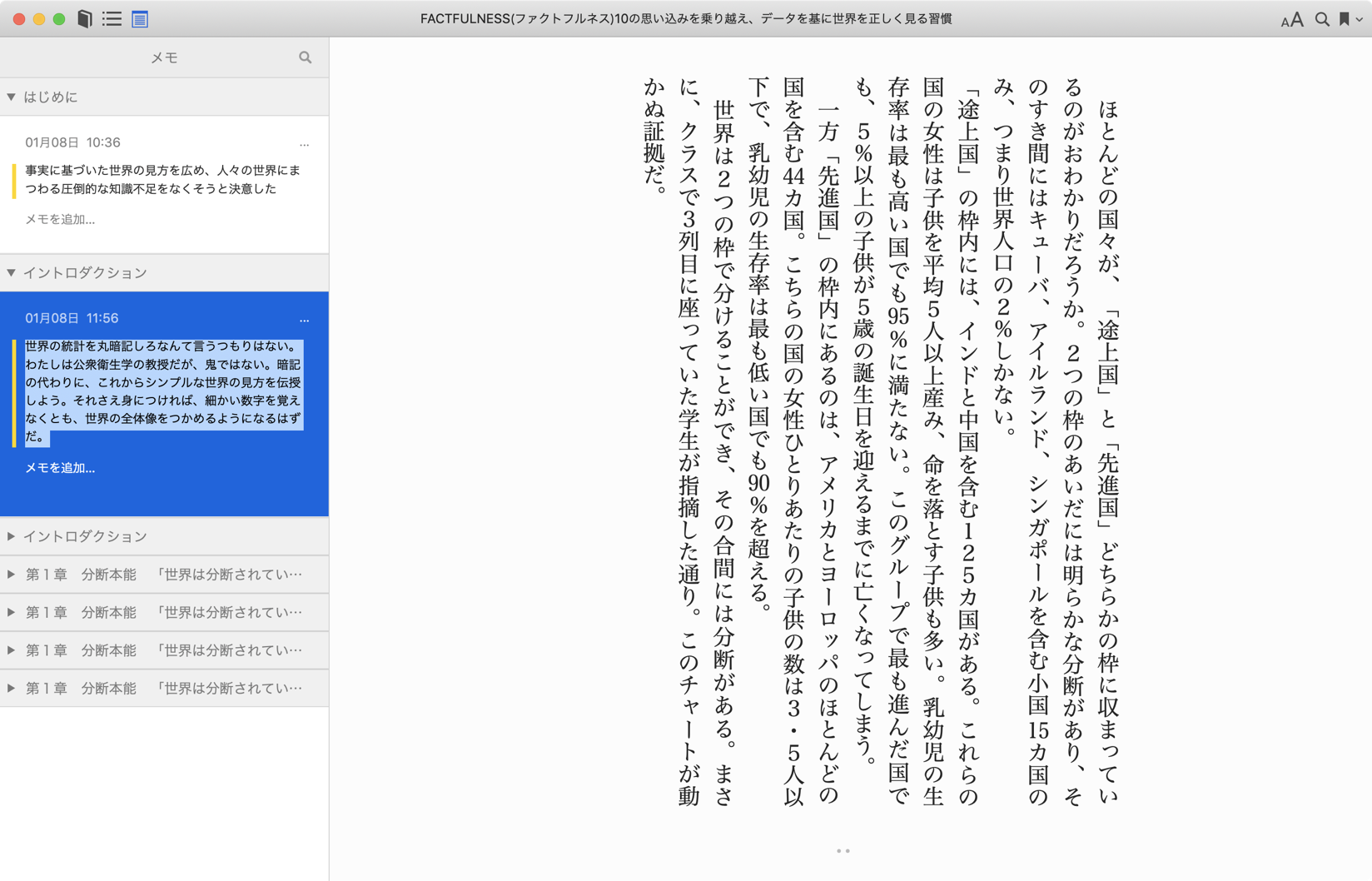Collapse the expanded イントロダクション section

tap(12, 273)
